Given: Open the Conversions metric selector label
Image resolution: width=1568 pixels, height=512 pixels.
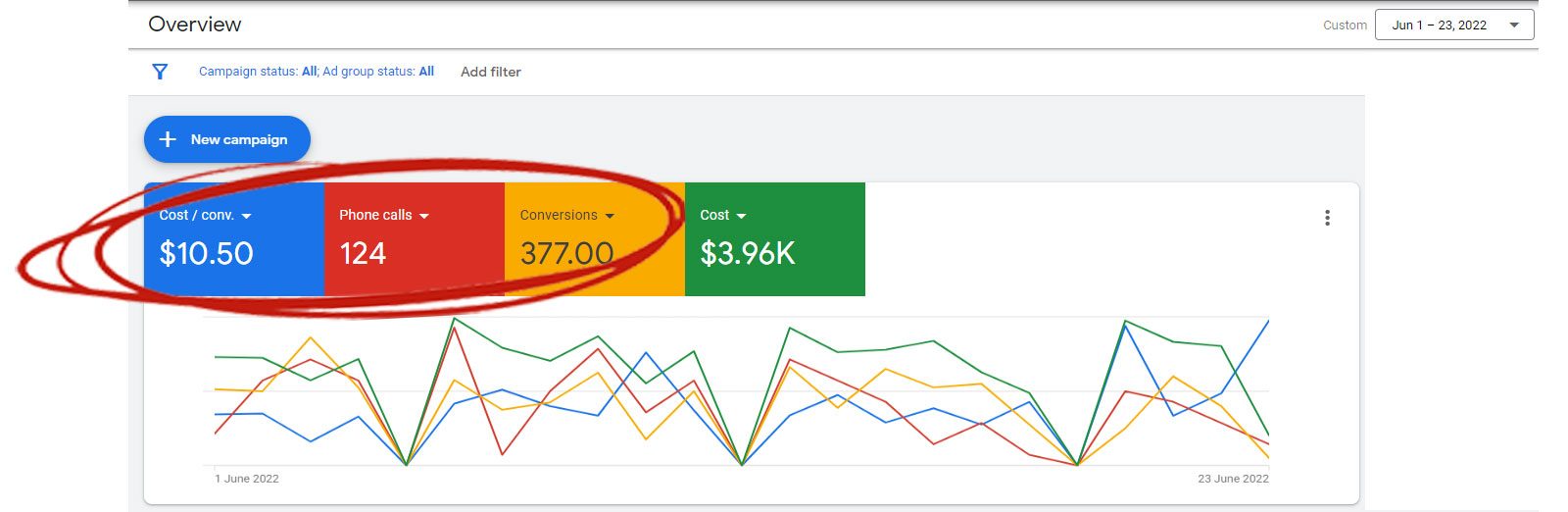Looking at the screenshot, I should (559, 215).
